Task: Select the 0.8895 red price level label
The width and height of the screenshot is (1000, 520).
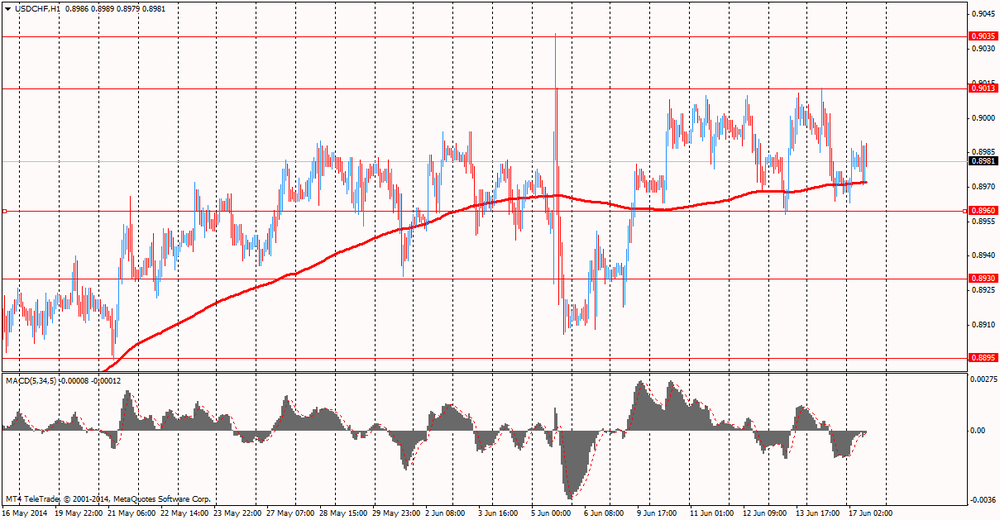Action: (983, 358)
